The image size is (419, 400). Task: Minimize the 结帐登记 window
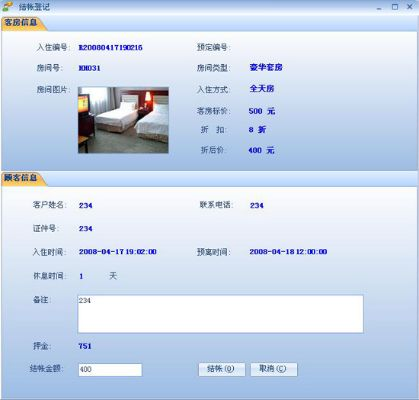379,7
